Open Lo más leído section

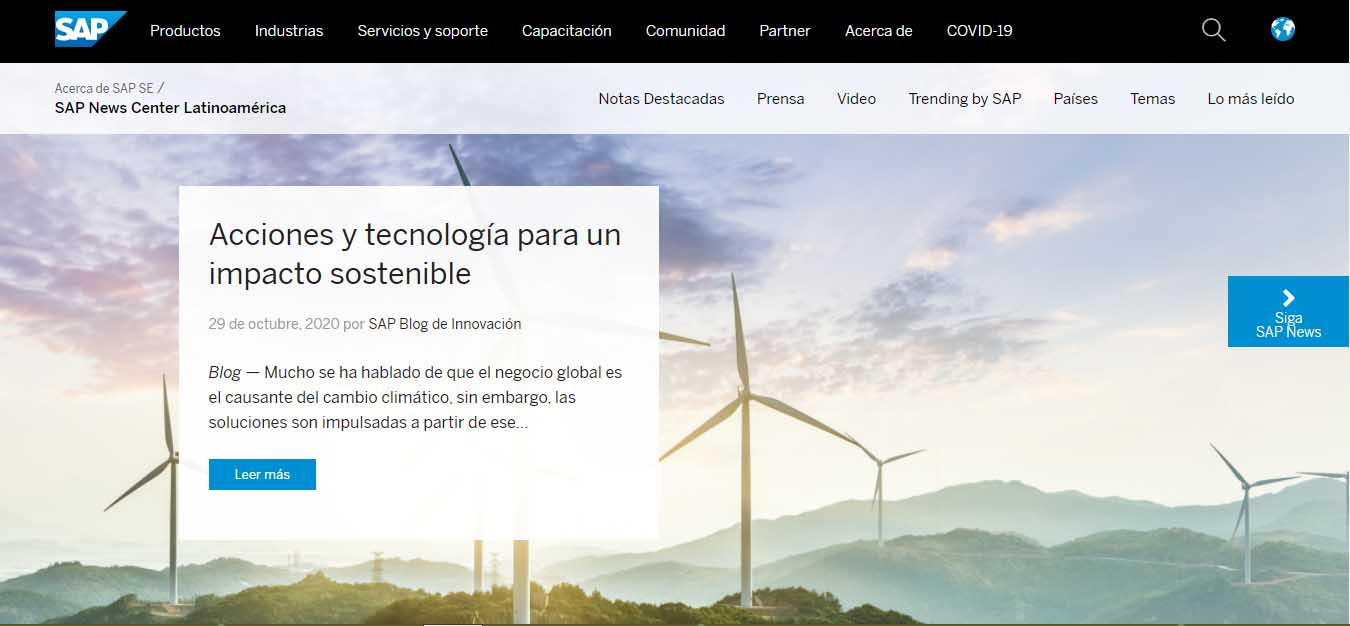1251,98
